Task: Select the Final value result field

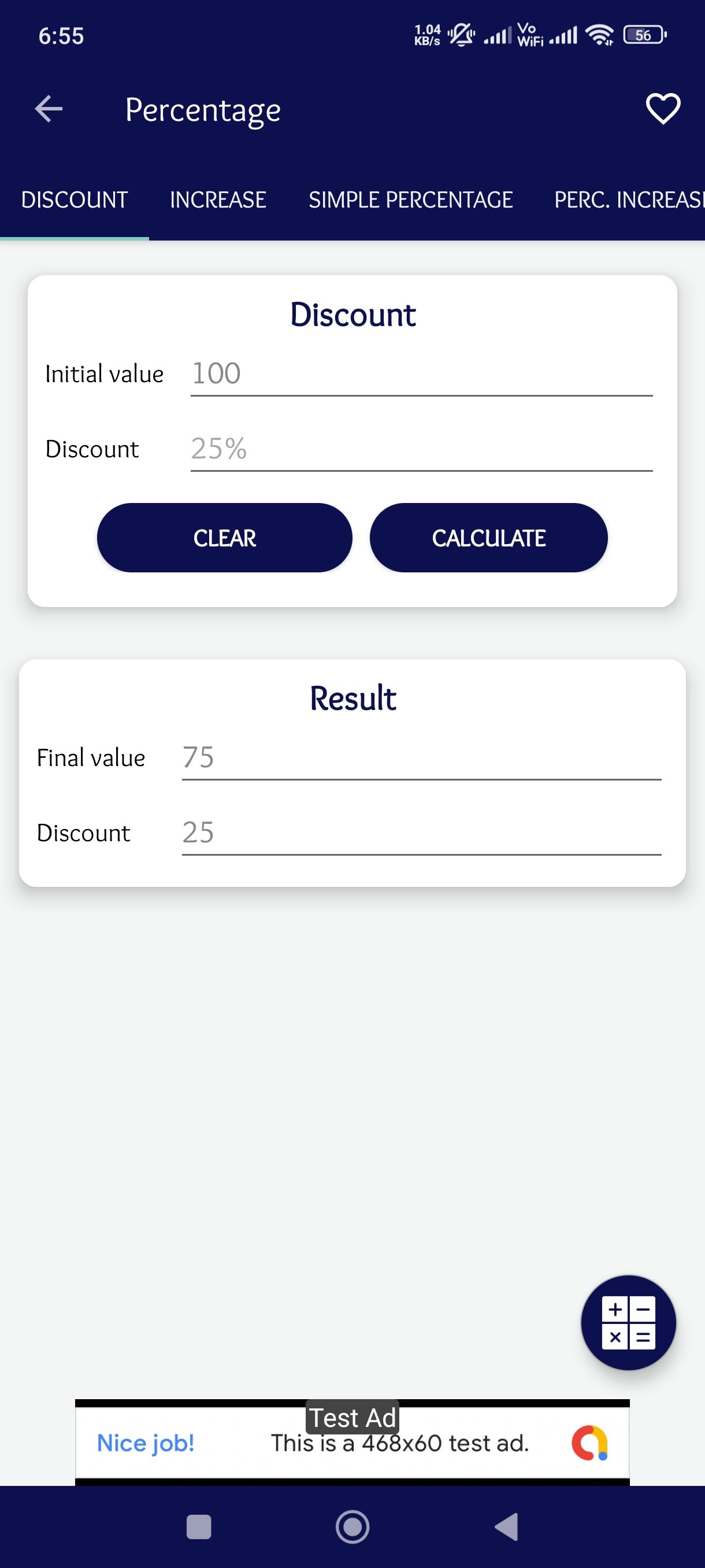Action: (x=421, y=758)
